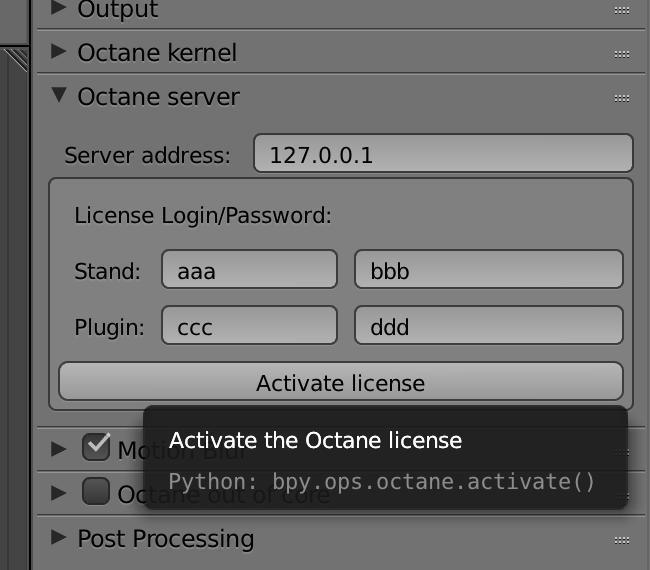
Task: Click the Octane server panel drag grip
Action: click(x=621, y=97)
